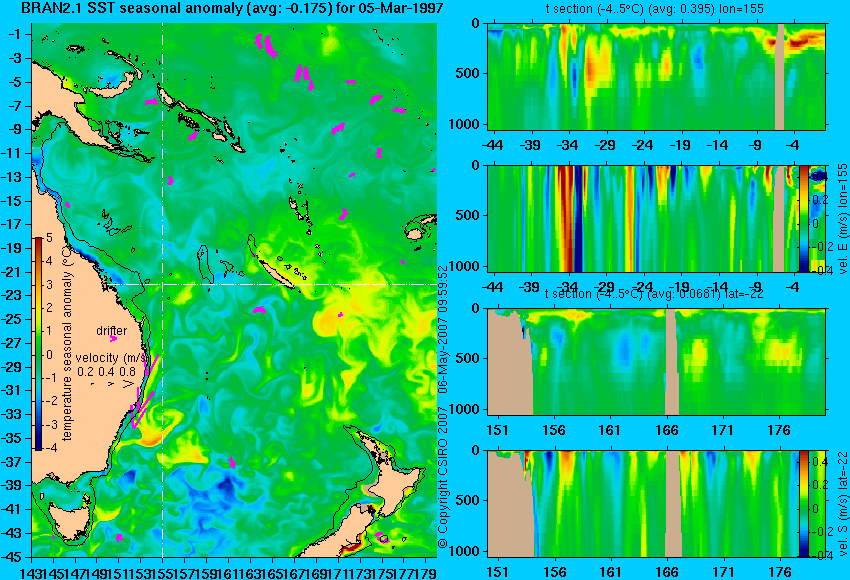Click the lat=-22 temperature section title
The height and width of the screenshot is (580, 850).
point(654,294)
